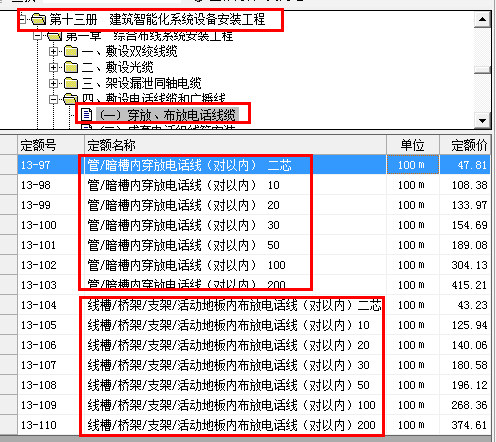This screenshot has height=442, width=496.
Task: Click the 定额价 column header
Action: 465,145
